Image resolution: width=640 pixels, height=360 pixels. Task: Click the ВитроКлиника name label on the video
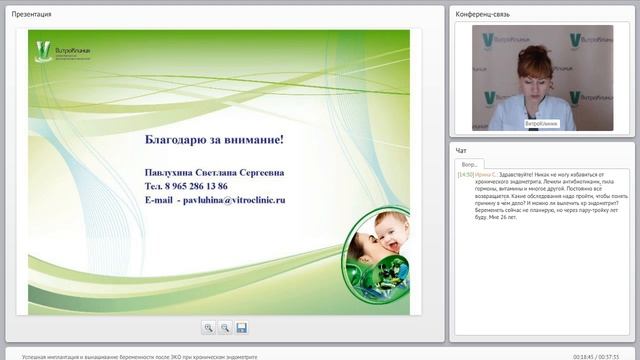[x=542, y=124]
